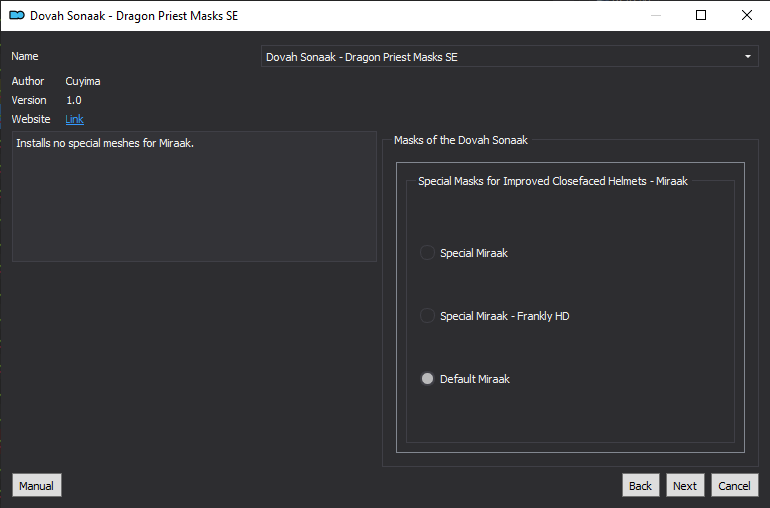770x508 pixels.
Task: Click the Masks of the Dovah Sonaak heading
Action: coord(461,141)
